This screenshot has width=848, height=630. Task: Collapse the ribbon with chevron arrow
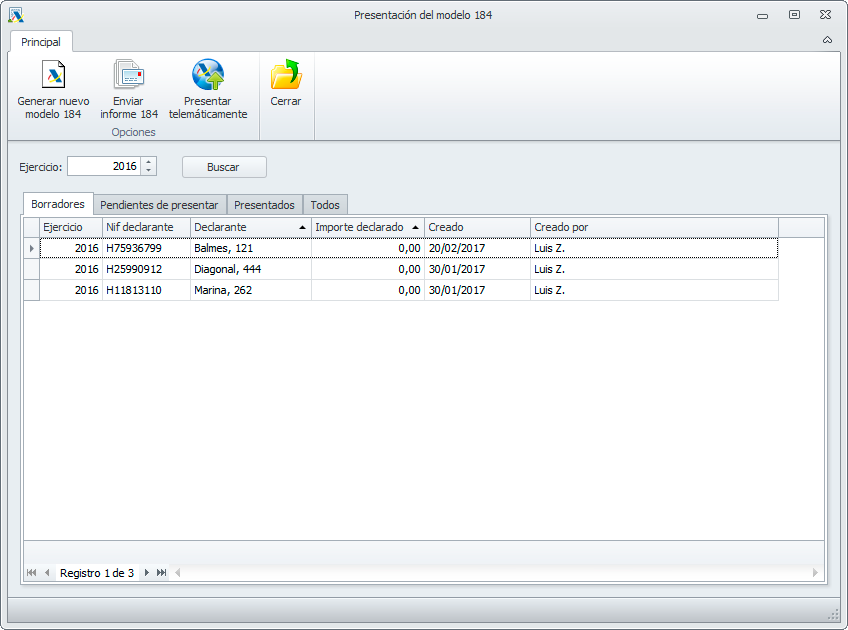click(x=827, y=40)
